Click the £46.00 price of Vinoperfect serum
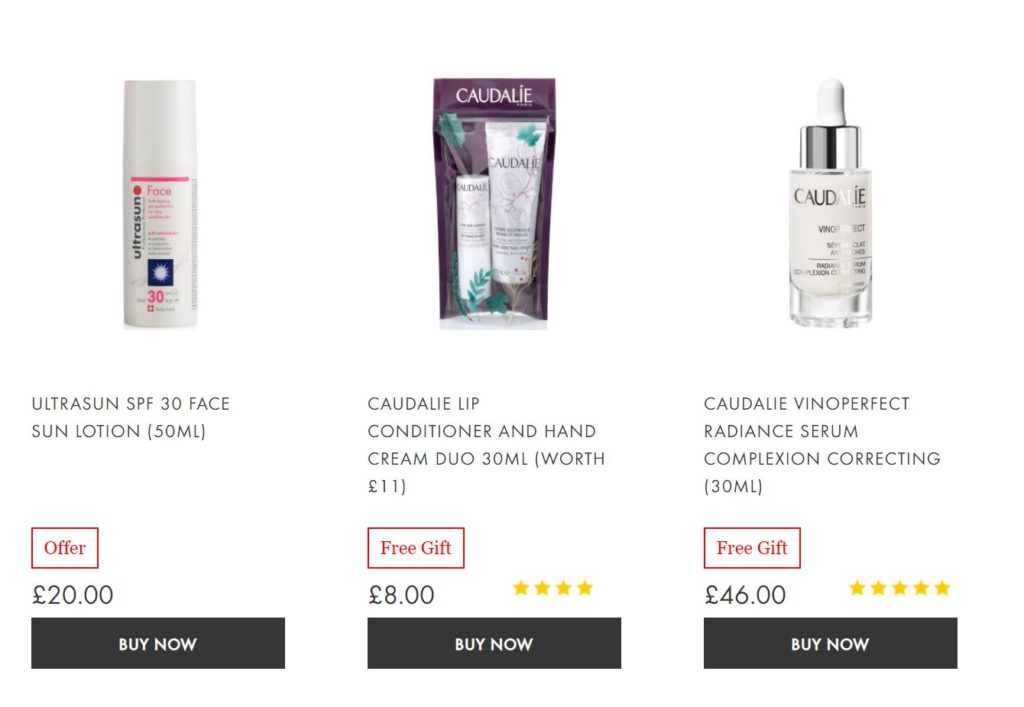Image resolution: width=1024 pixels, height=707 pixels. pos(745,595)
